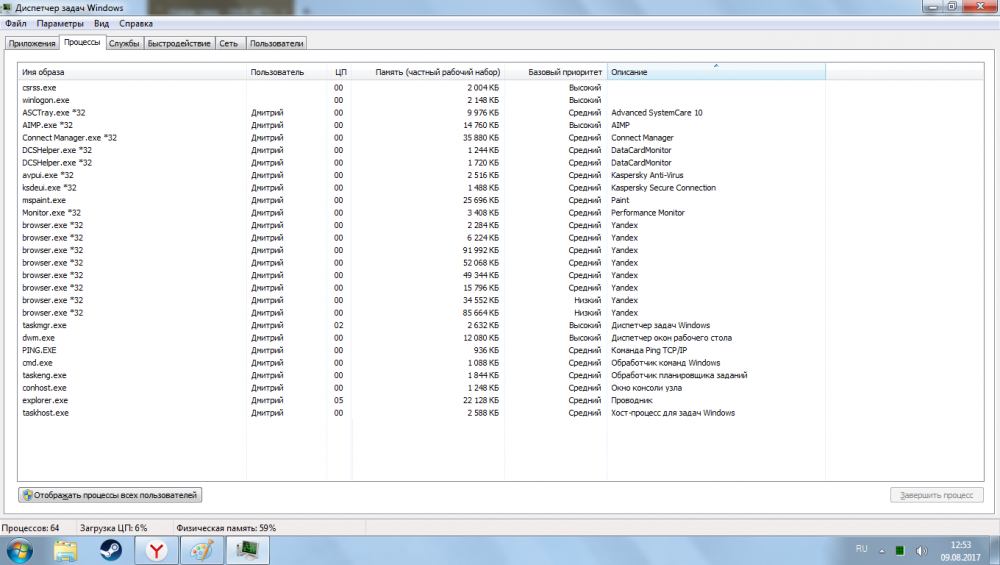Launch Steam from the taskbar
1000x565 pixels.
tap(109, 550)
